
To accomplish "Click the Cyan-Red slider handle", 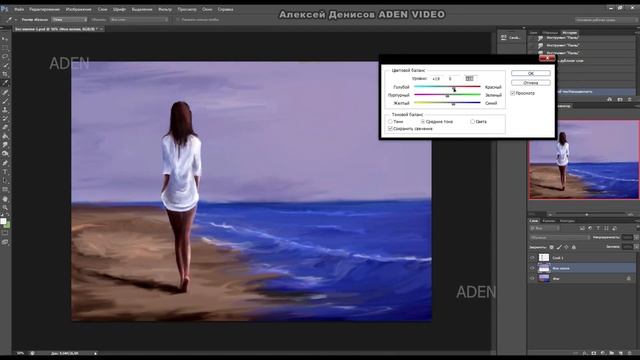I will [453, 88].
